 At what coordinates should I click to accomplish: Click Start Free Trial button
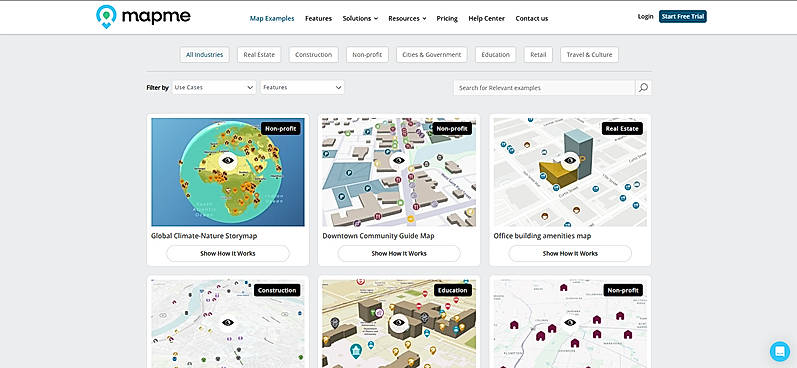click(683, 16)
